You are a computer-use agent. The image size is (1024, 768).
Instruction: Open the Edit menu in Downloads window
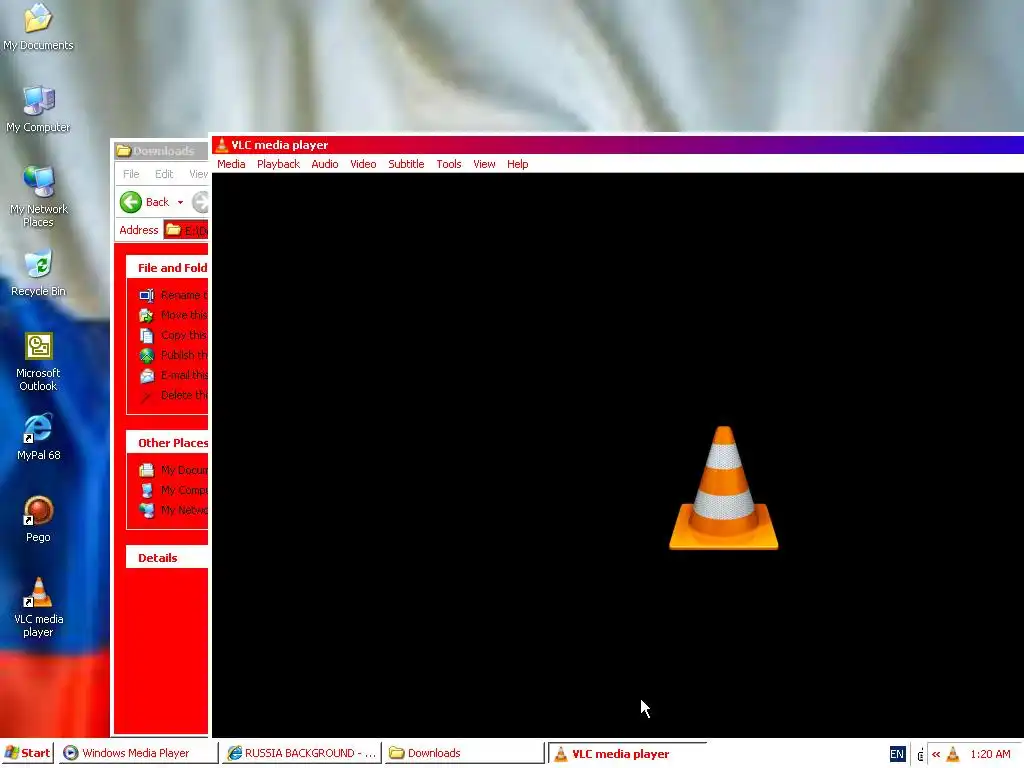[164, 174]
